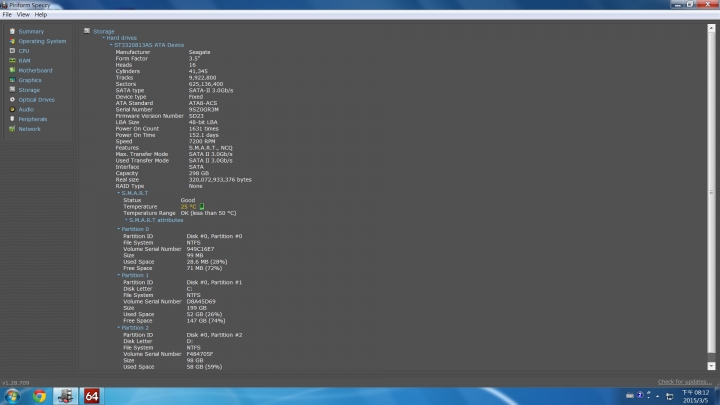Image resolution: width=720 pixels, height=405 pixels.
Task: Collapse the Hard drives tree node
Action: tap(104, 38)
